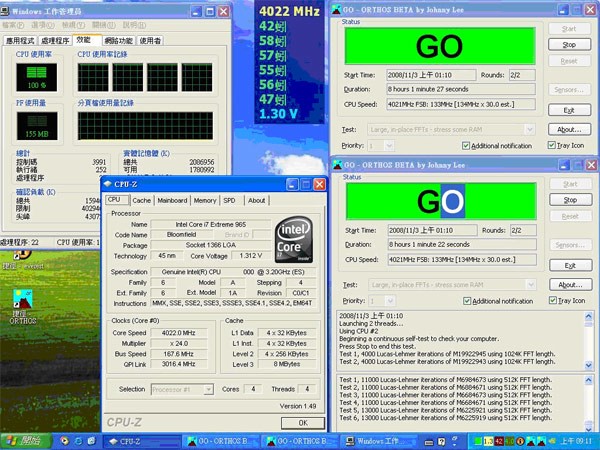Click the Core Voltage 1.312 V value
The width and height of the screenshot is (600, 450).
[x=251, y=256]
